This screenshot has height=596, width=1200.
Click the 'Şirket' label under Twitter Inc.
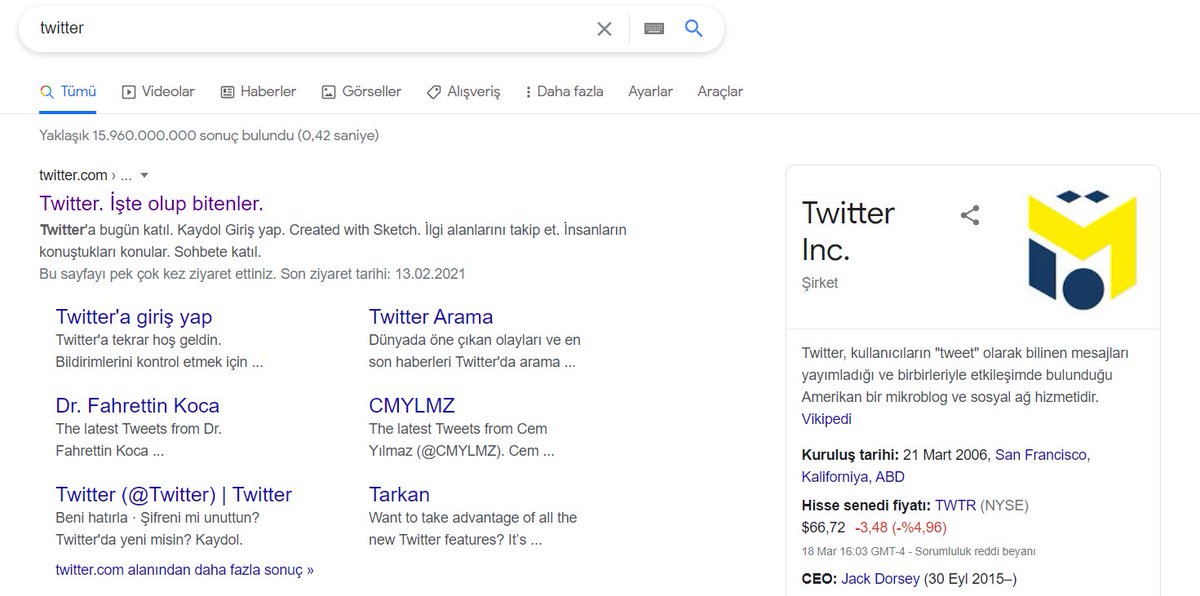[x=820, y=283]
